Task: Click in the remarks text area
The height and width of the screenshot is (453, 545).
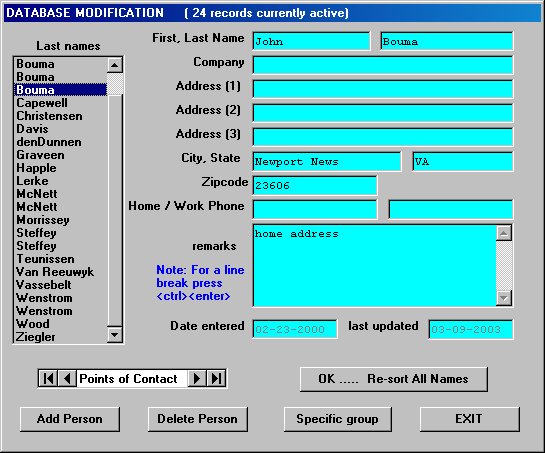Action: point(374,266)
